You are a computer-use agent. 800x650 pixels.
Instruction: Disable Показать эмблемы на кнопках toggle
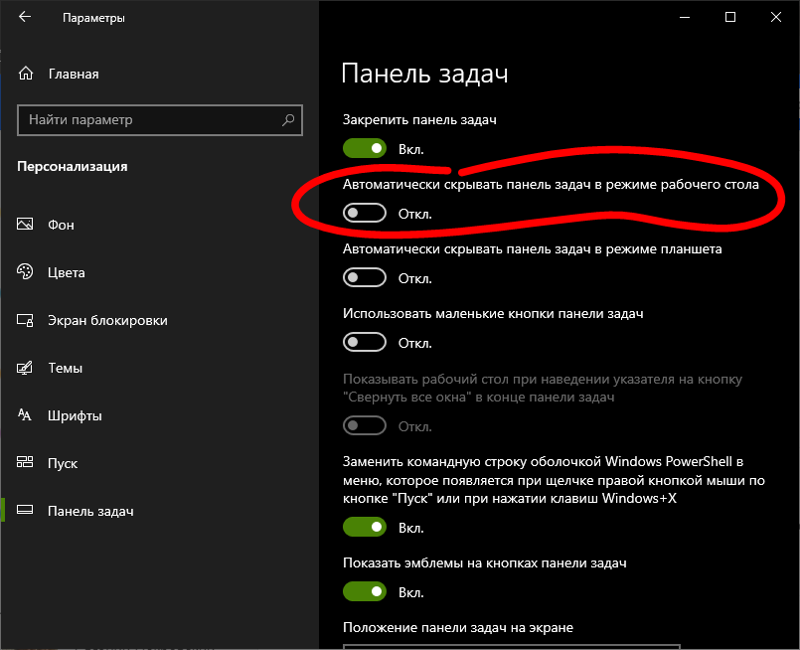pyautogui.click(x=364, y=592)
